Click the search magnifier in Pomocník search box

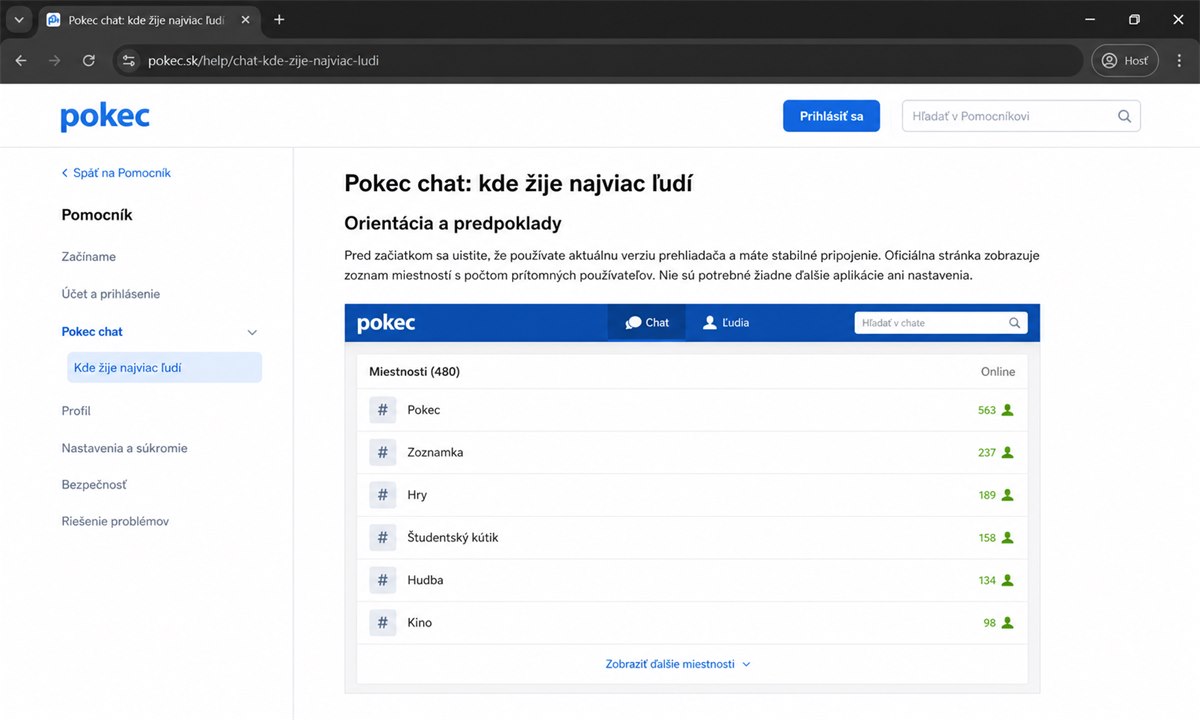tap(1124, 116)
